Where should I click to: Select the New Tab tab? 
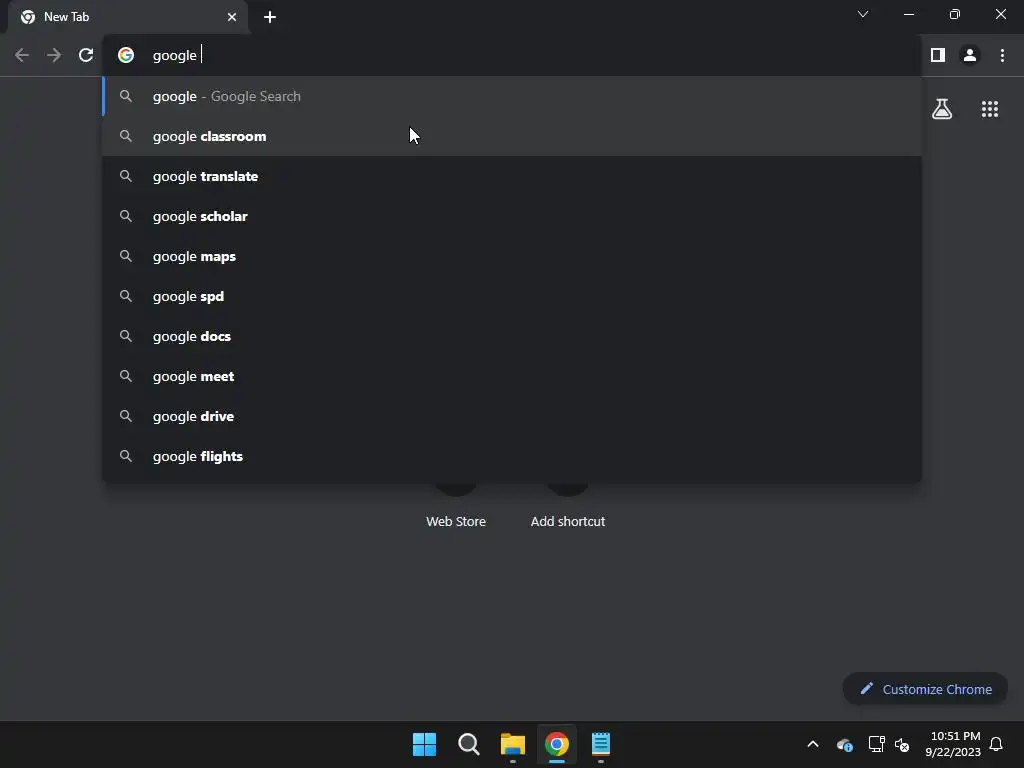(128, 17)
